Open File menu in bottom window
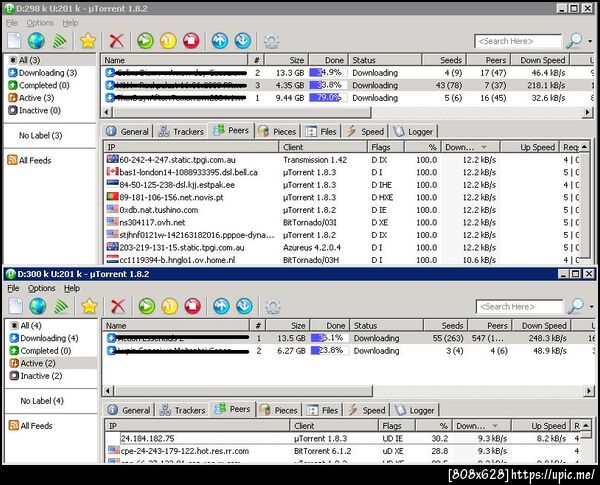 click(13, 288)
